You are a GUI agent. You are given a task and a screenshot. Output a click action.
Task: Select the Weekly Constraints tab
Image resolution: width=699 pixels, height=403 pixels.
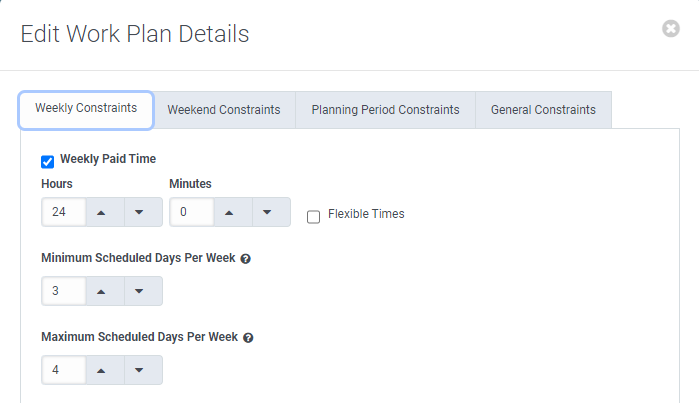pos(86,109)
